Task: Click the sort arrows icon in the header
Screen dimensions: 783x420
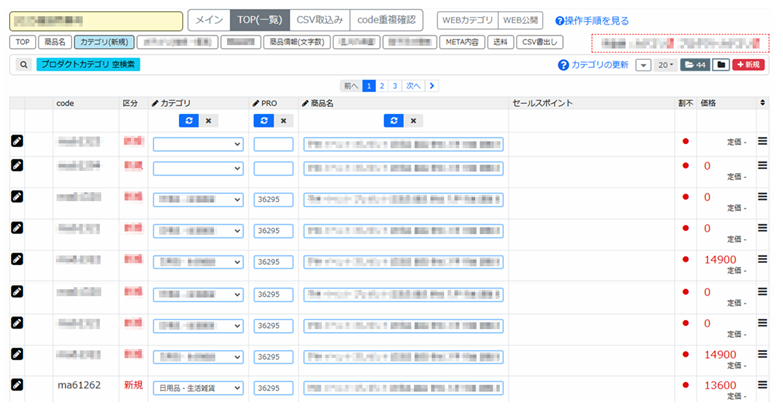Action: (x=763, y=102)
